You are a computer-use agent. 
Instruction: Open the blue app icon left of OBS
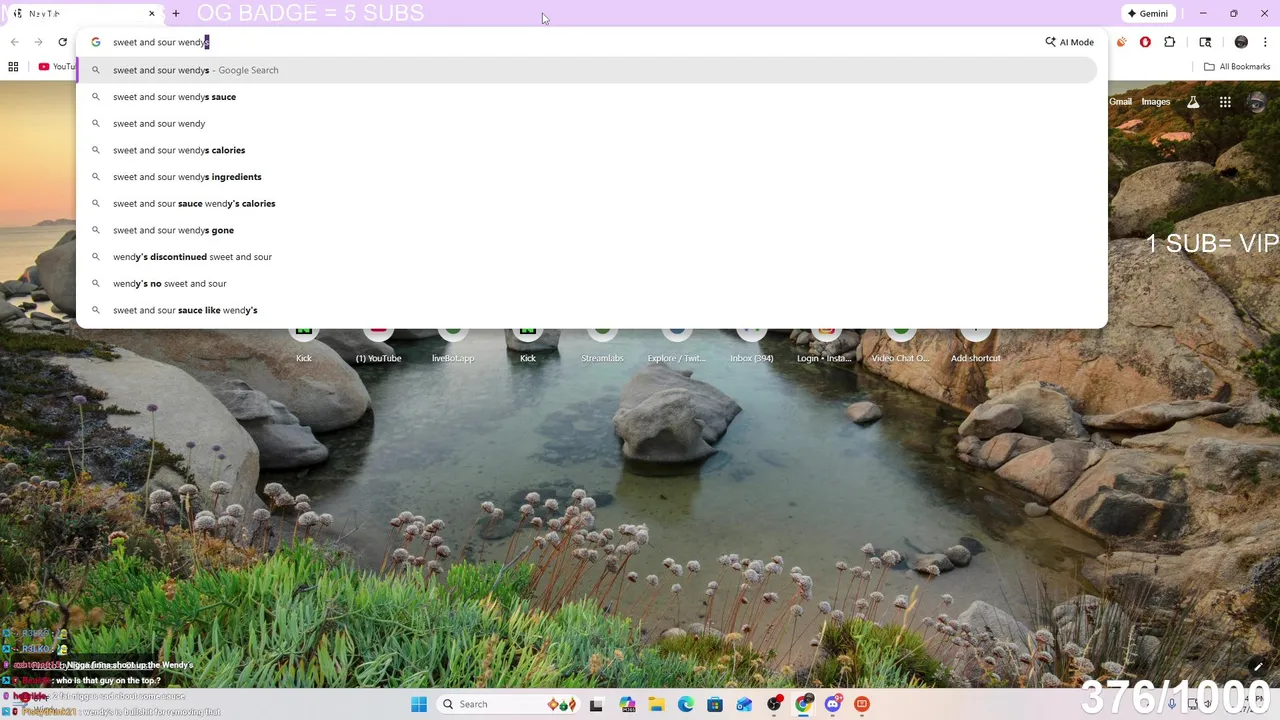tap(744, 704)
